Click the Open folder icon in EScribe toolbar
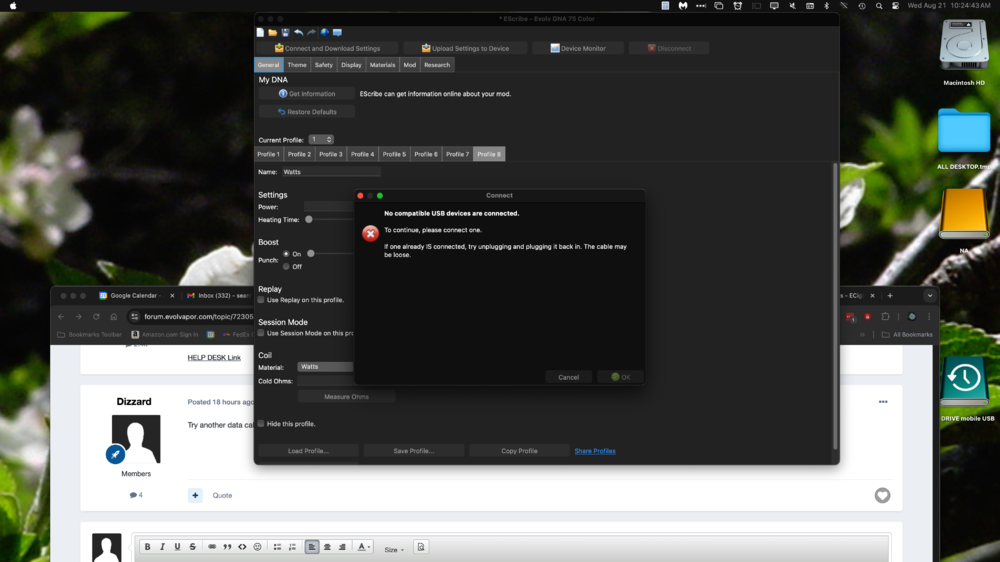 point(273,33)
